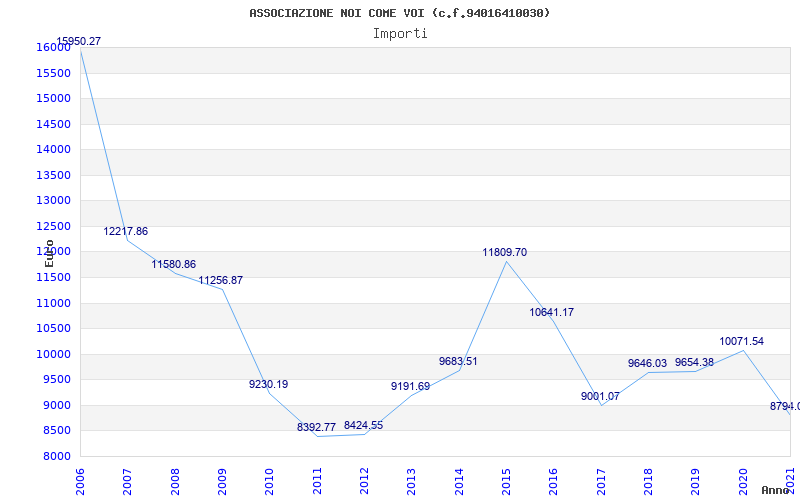Click x-axis year 2013
Screen dimensions: 800x500
411,482
